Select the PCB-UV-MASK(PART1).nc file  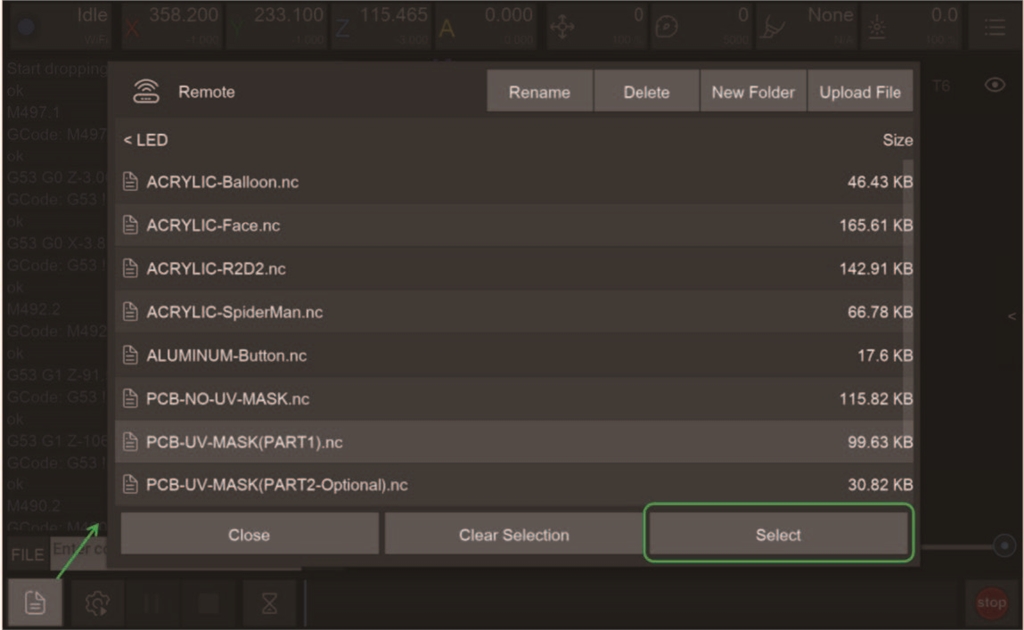[x=244, y=442]
